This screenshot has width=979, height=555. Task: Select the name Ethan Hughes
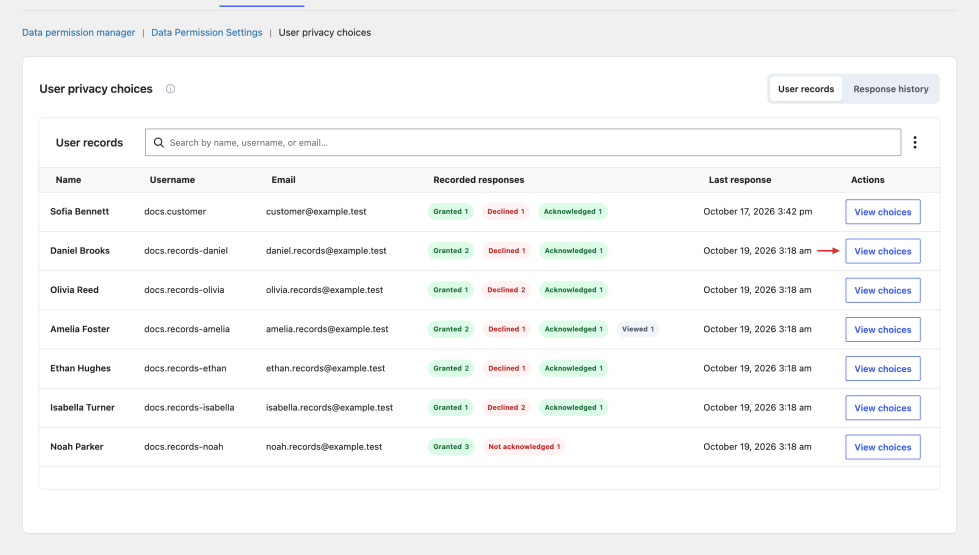(81, 368)
